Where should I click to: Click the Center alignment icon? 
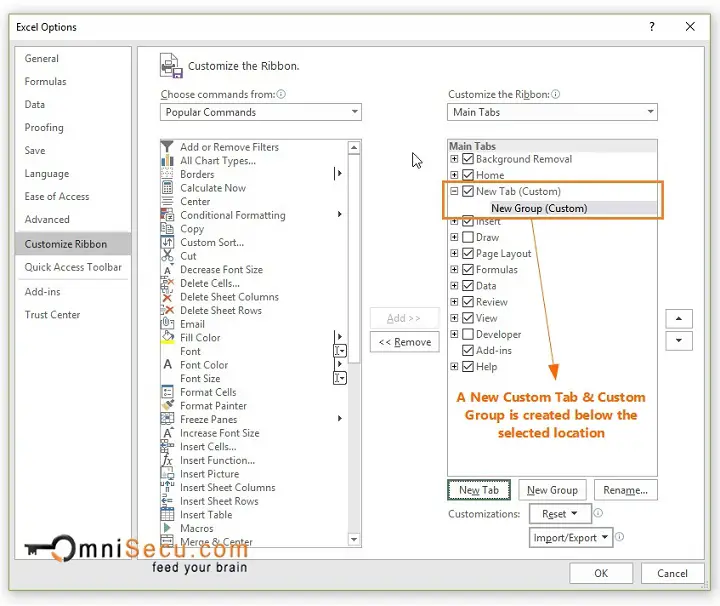[x=167, y=202]
